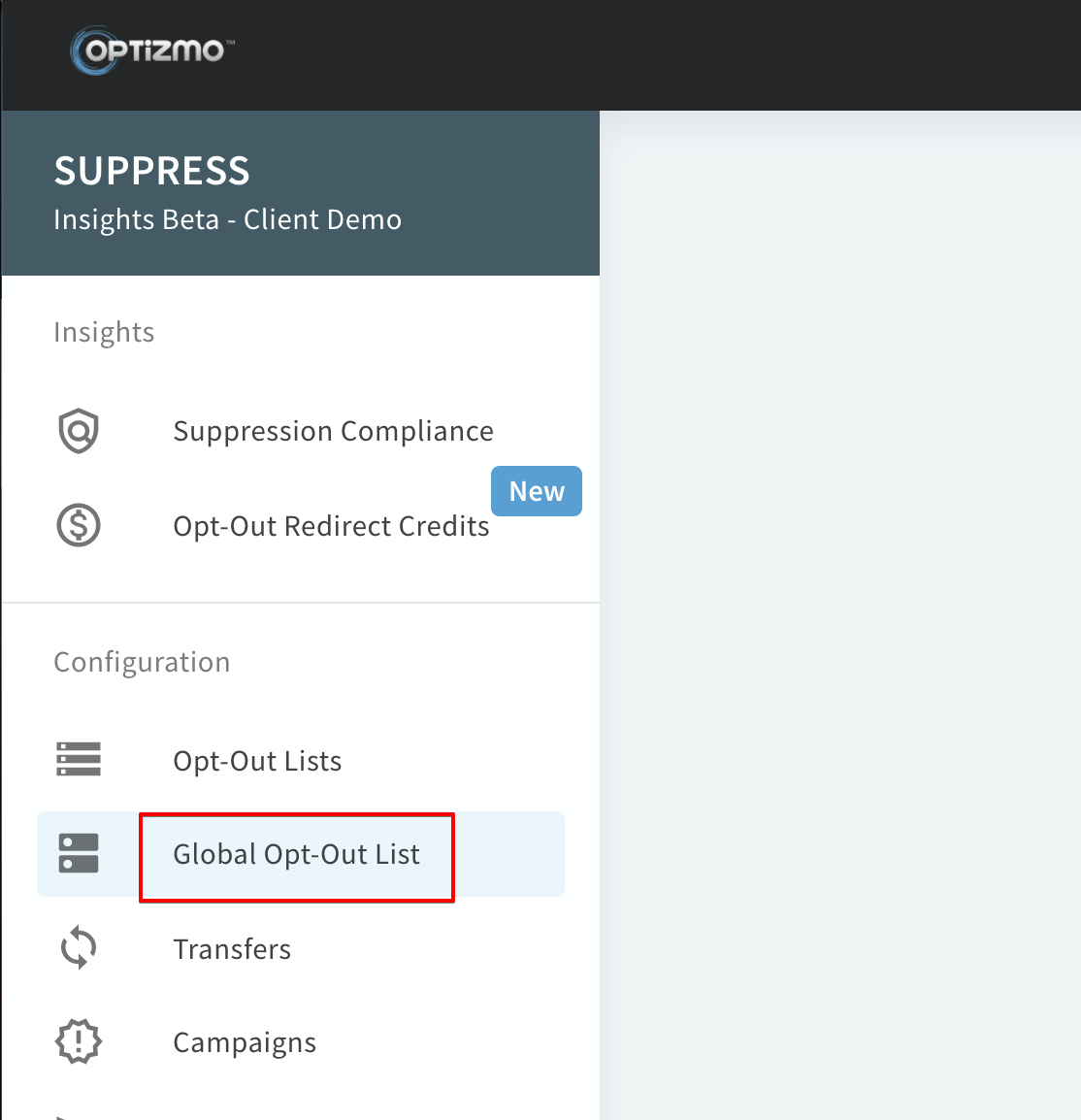
Task: Click the blue New badge
Action: (536, 490)
